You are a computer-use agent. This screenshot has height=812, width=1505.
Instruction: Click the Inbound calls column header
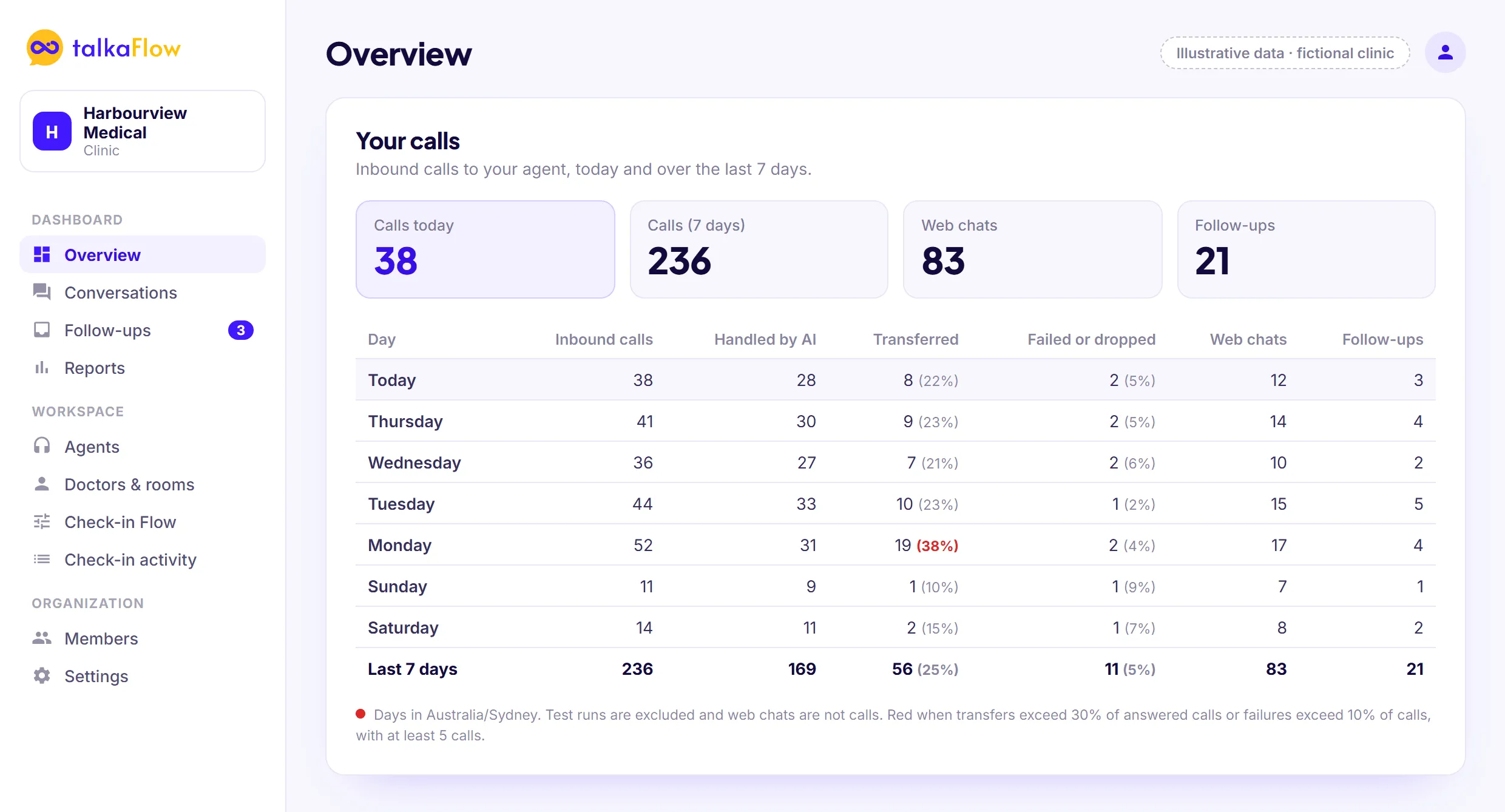pos(604,339)
